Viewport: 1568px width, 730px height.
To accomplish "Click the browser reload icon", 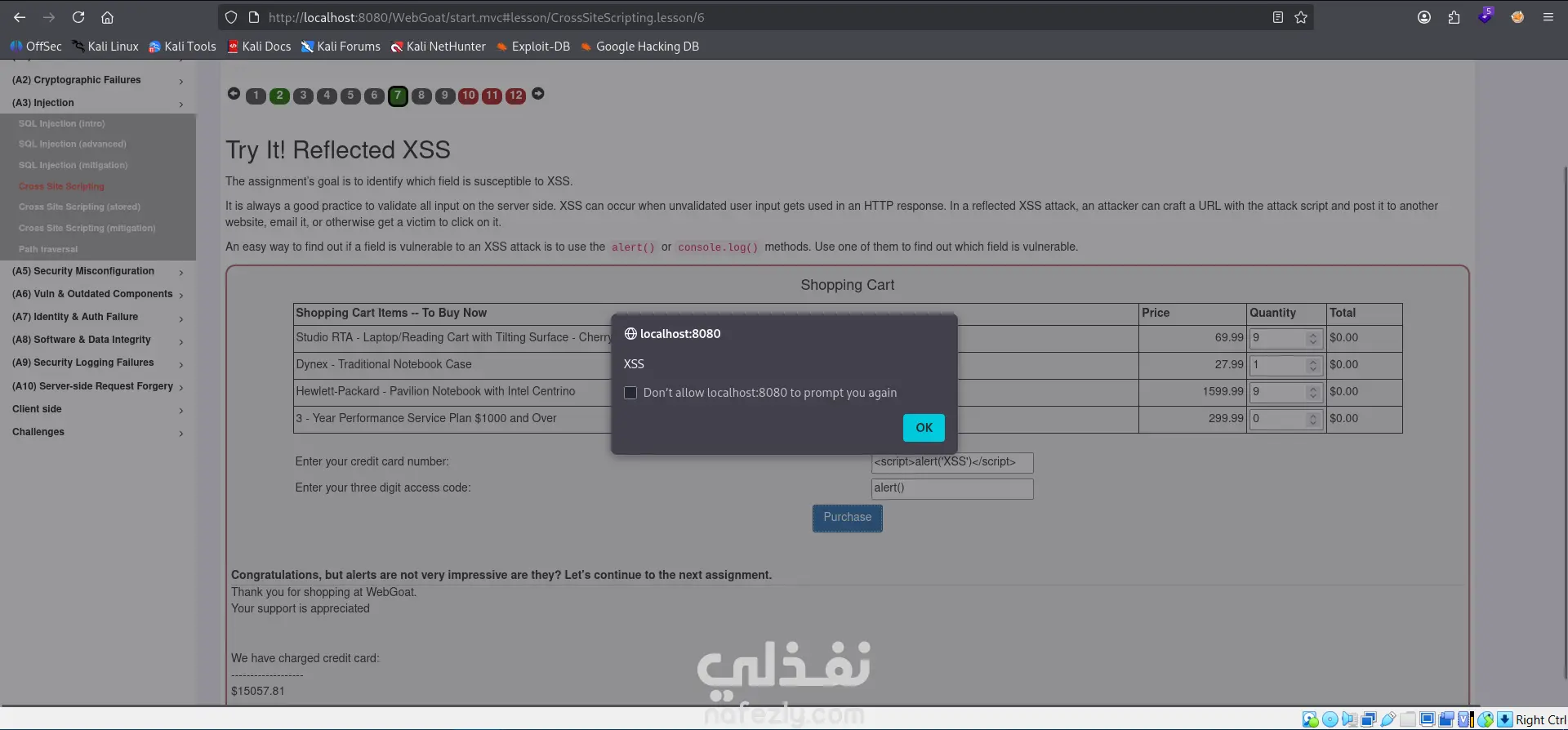I will (78, 17).
